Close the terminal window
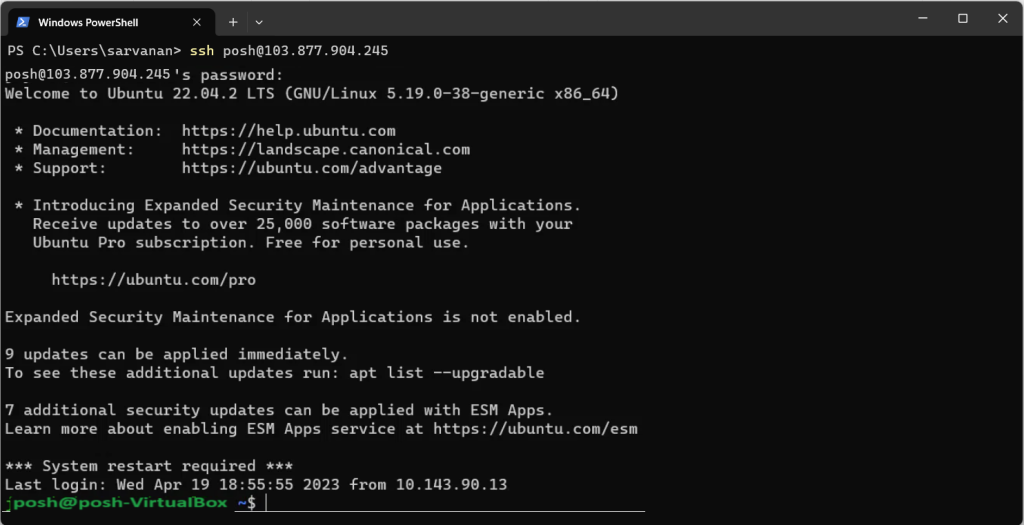 click(1003, 18)
